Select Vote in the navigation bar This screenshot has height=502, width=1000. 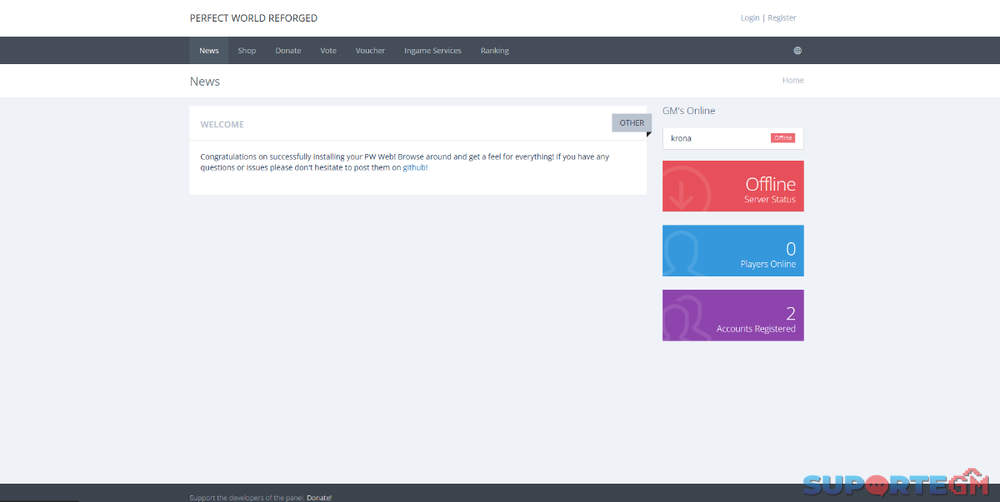pyautogui.click(x=328, y=51)
